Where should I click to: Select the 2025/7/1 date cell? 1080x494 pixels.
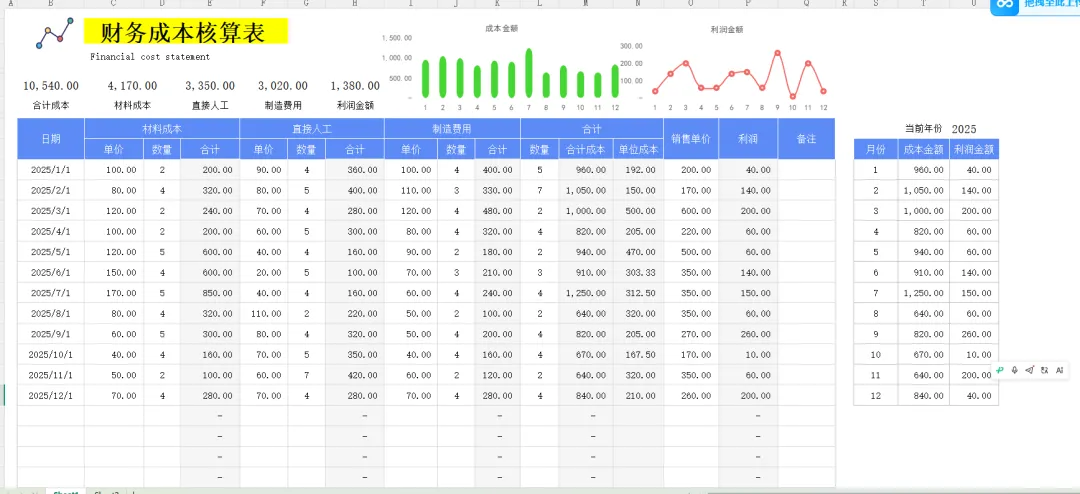point(51,293)
